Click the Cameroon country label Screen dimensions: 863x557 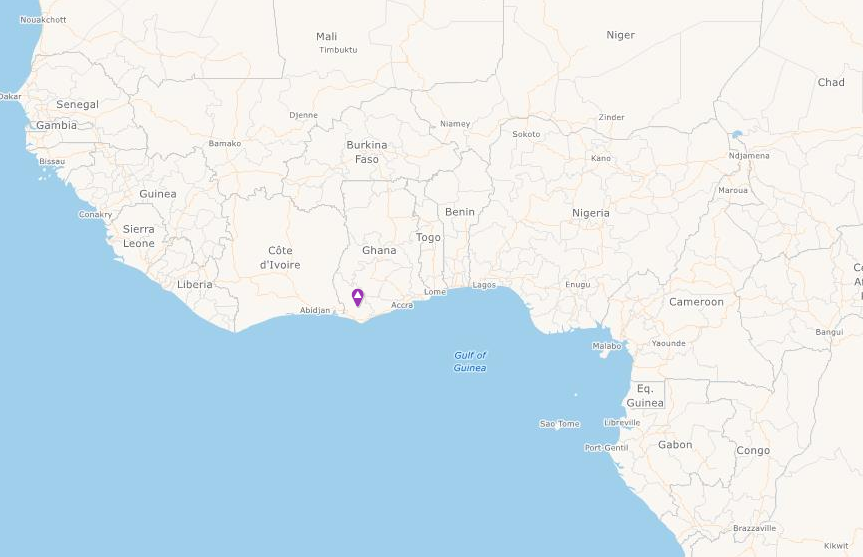coord(696,302)
